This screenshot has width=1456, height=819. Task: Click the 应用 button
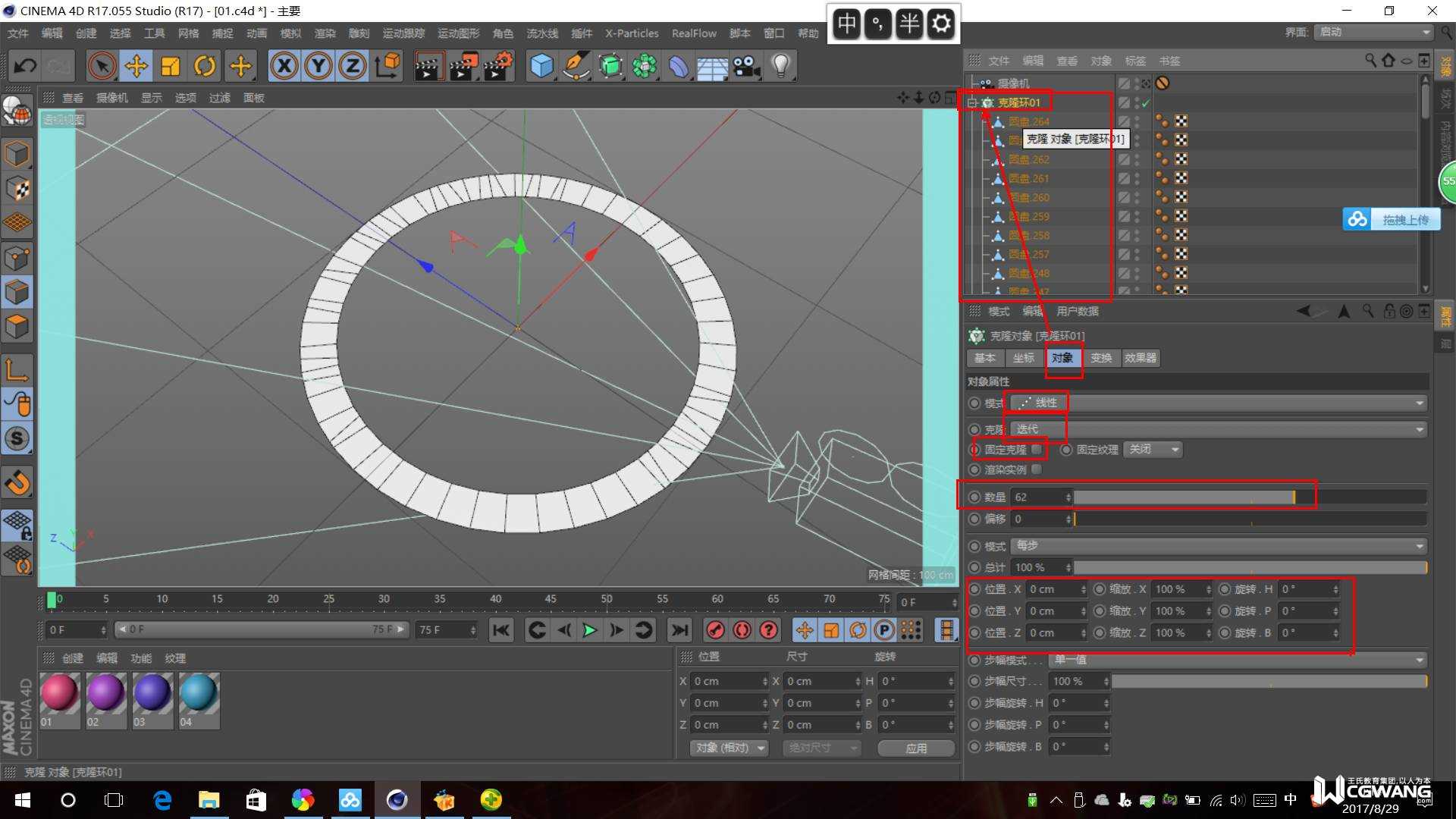(916, 748)
